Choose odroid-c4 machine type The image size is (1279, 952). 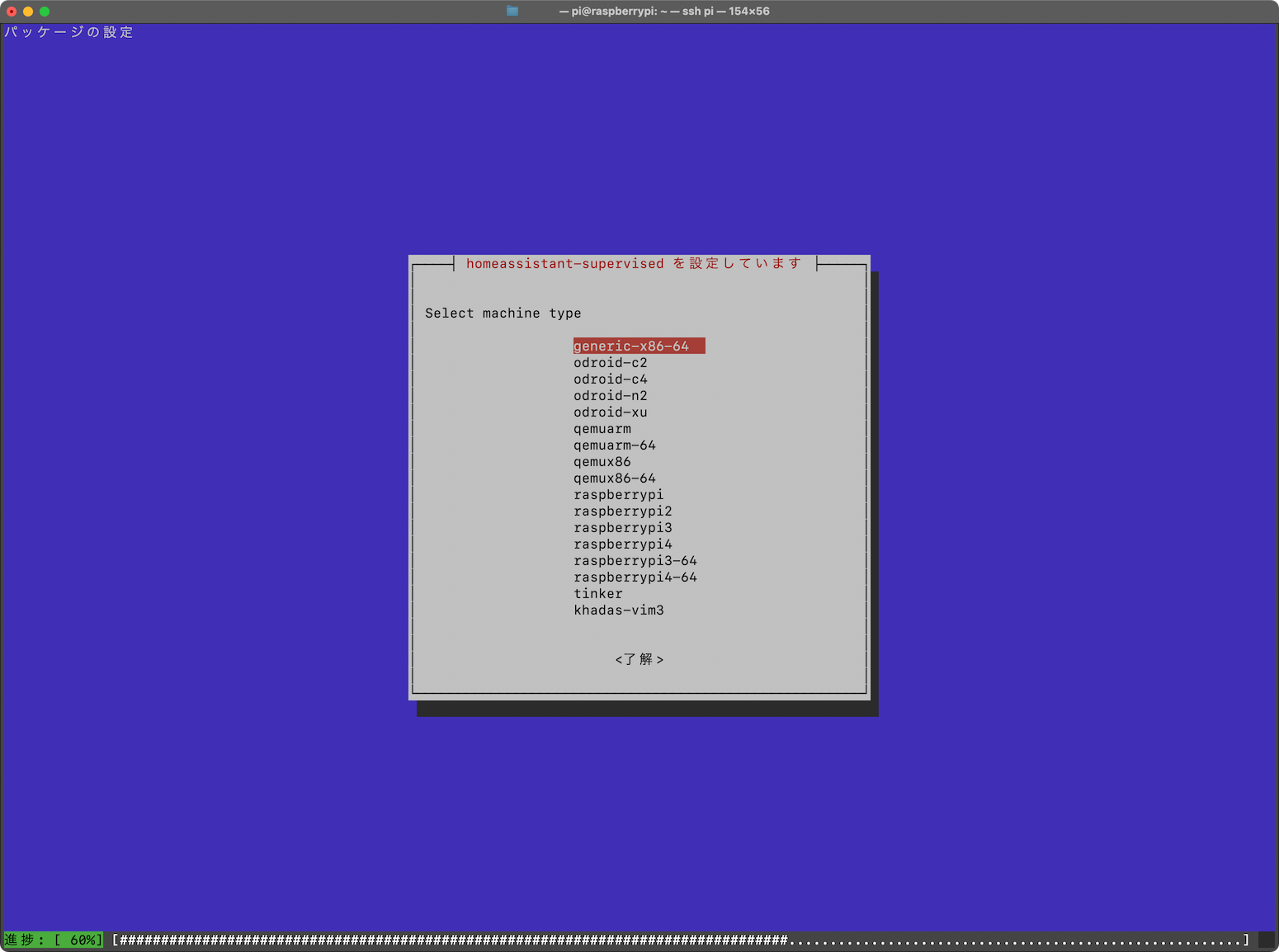click(x=611, y=379)
